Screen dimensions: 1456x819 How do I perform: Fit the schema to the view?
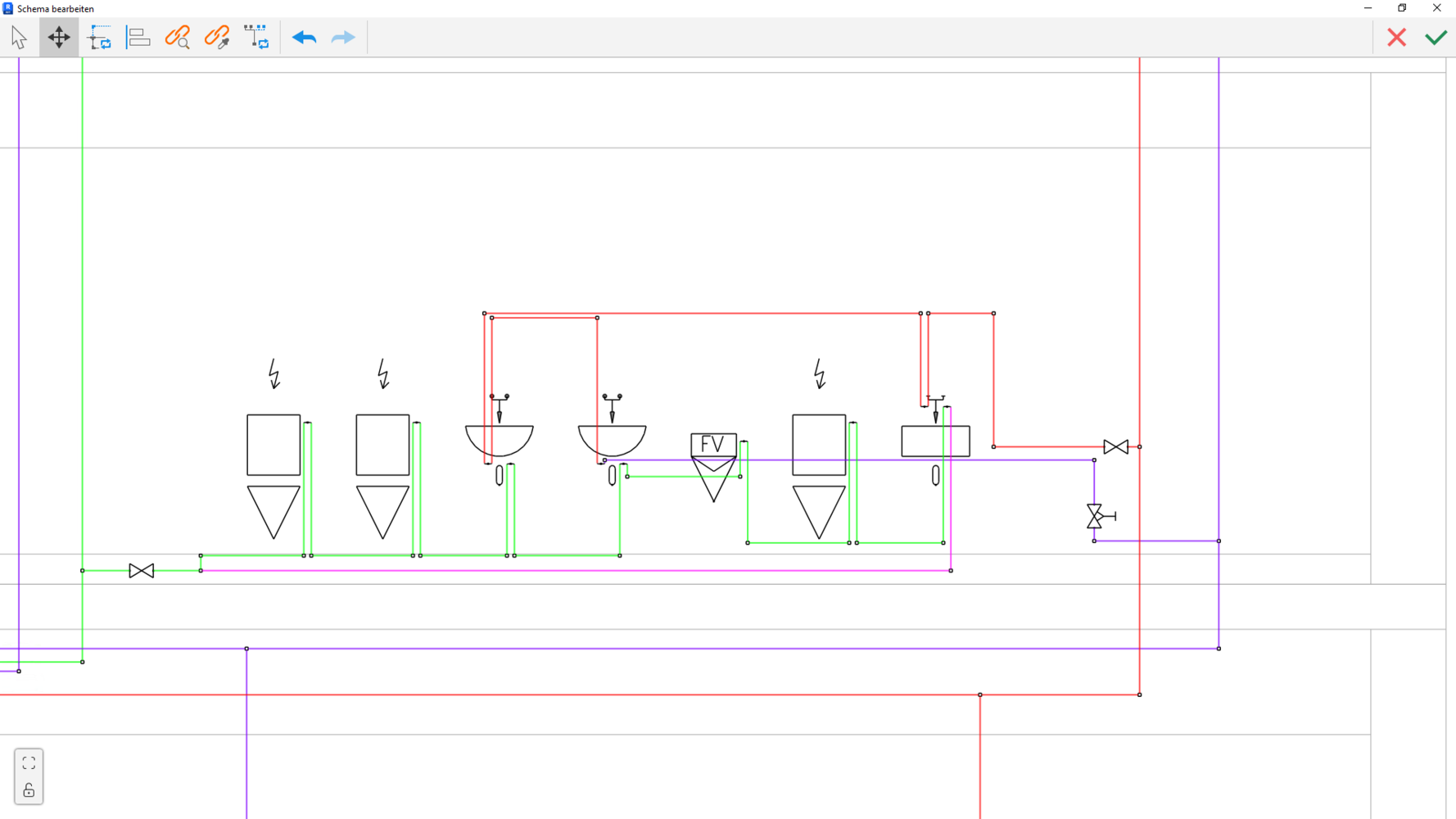[29, 763]
